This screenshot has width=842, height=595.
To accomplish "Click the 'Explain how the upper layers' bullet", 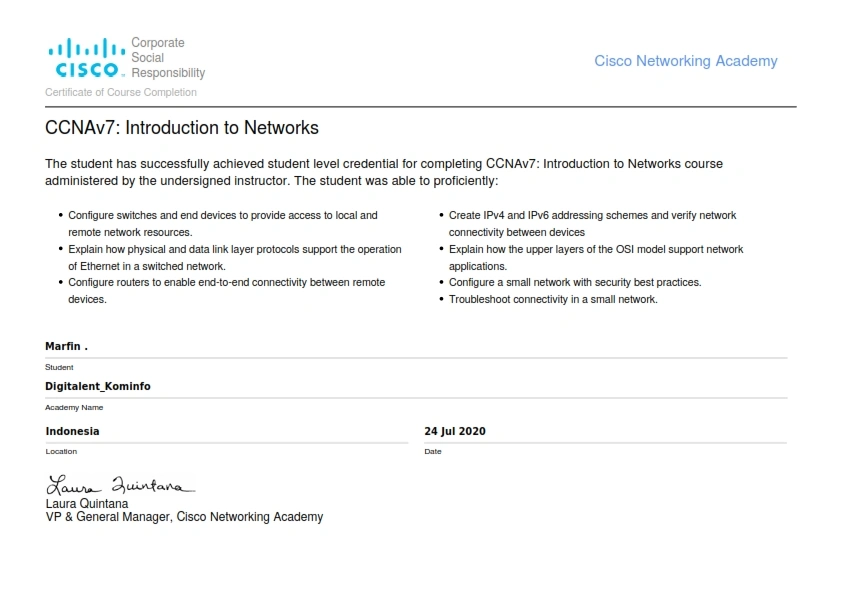I will coord(596,257).
